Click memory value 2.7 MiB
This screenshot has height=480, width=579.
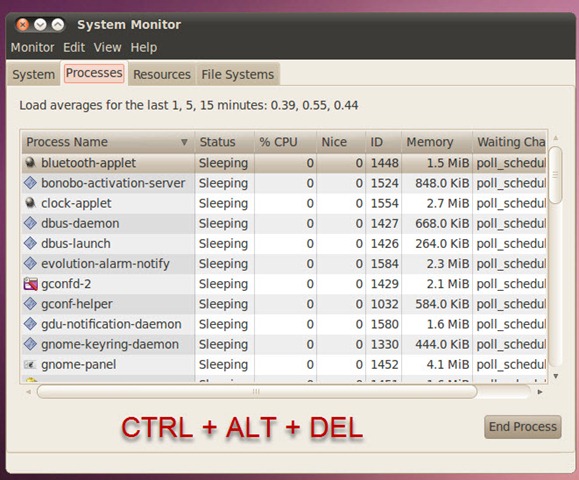pos(448,203)
